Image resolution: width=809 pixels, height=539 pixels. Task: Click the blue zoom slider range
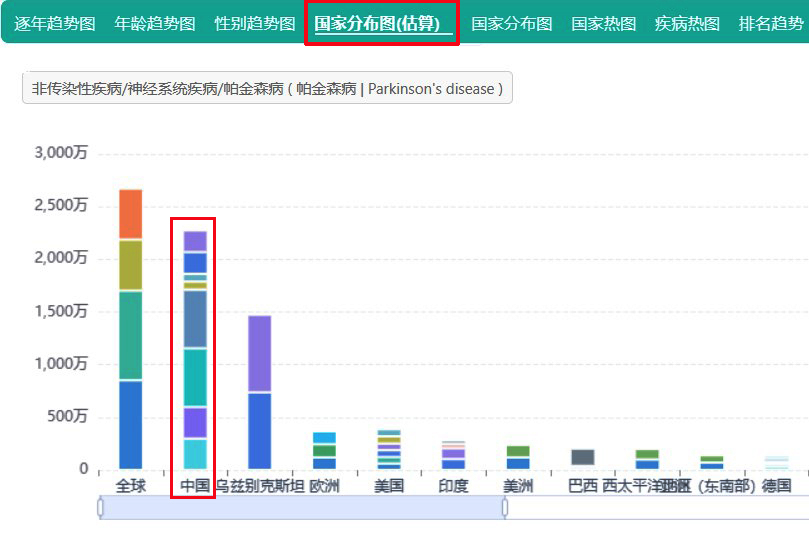302,508
